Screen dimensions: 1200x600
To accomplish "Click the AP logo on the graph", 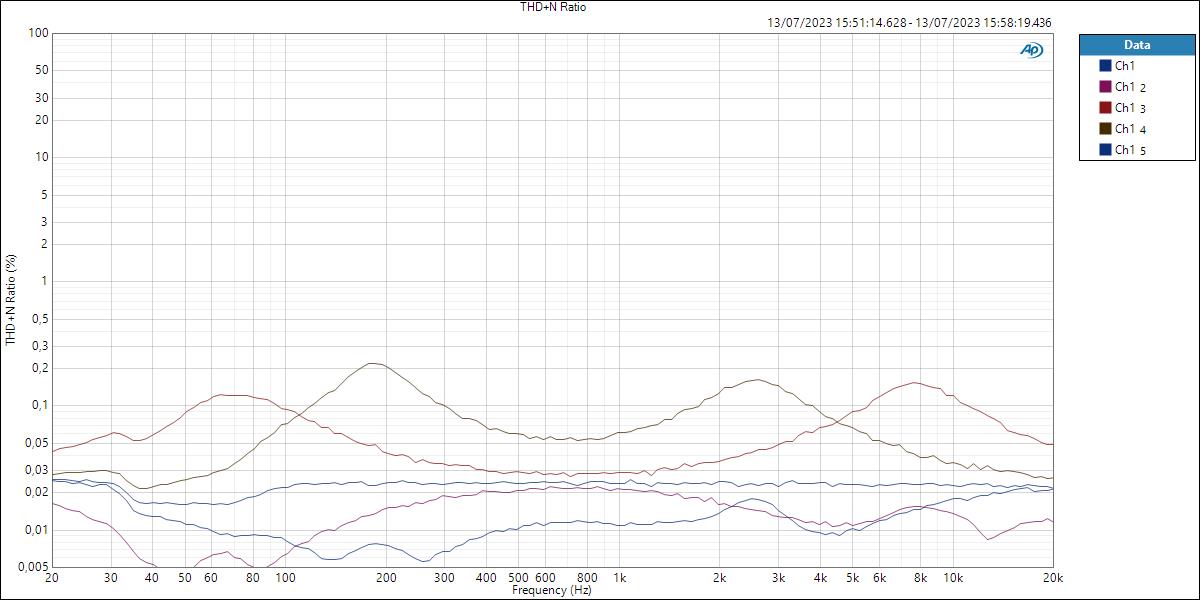I will click(x=1031, y=48).
